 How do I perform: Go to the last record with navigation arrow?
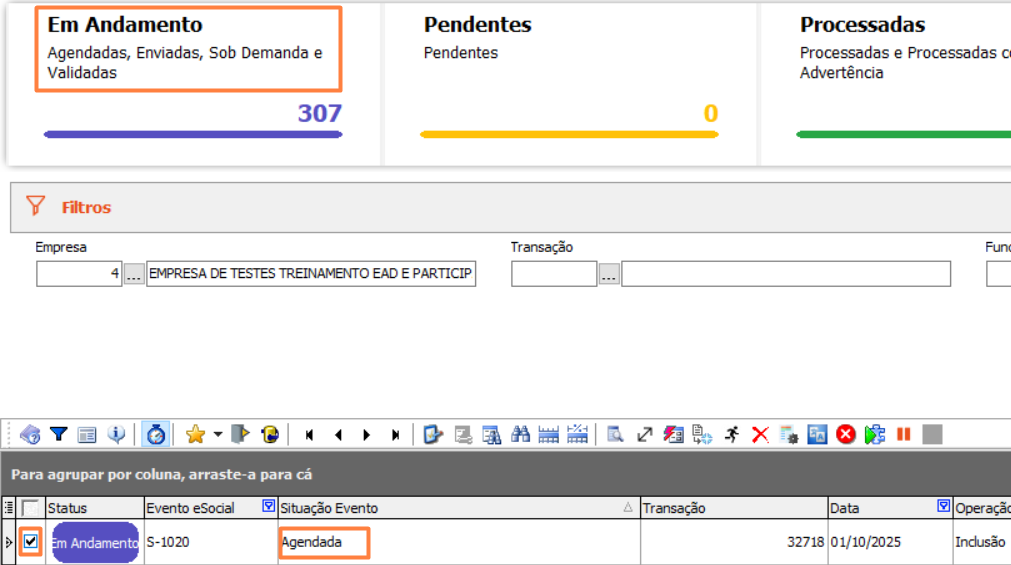(x=396, y=435)
